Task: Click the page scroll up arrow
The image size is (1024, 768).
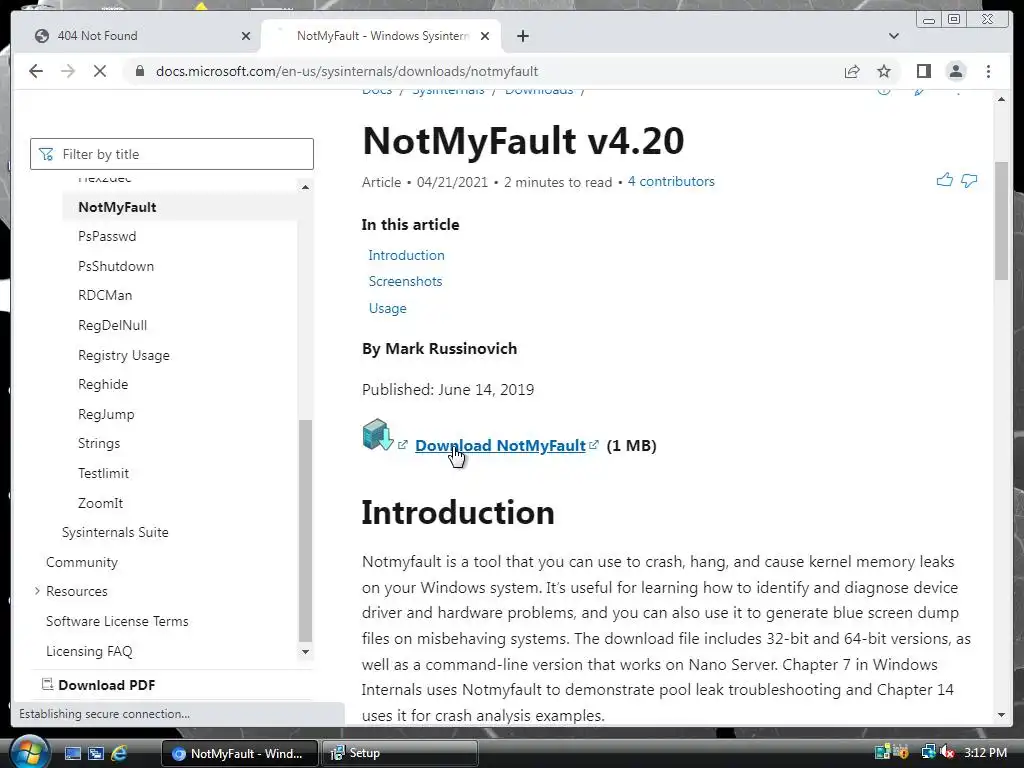Action: (1001, 99)
